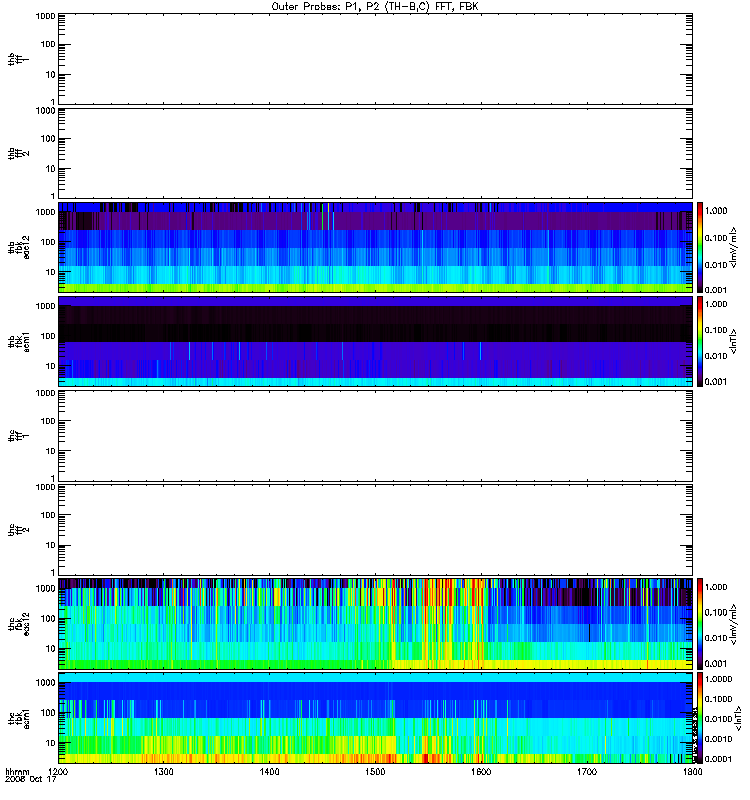
Task: Click the "100" y-axis label of thb fff 2 panel
Action: 48,139
